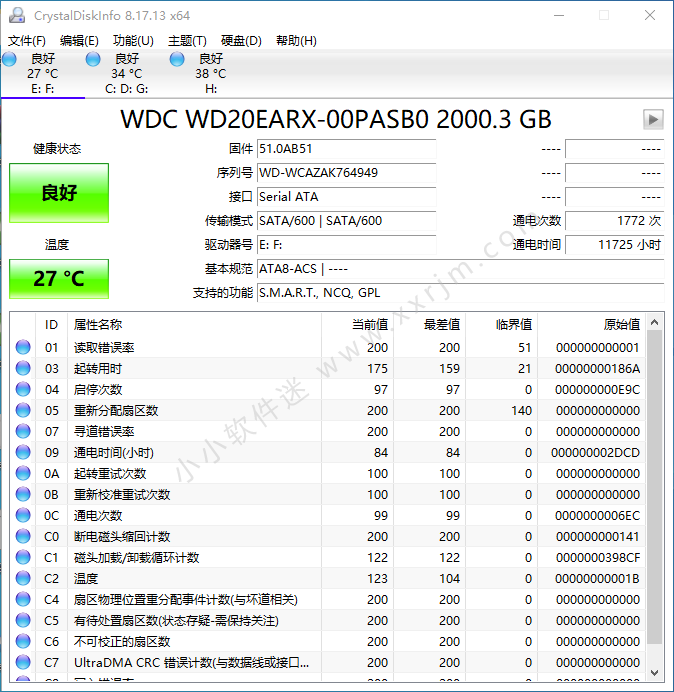Click the serial number field WD-WCAZAK764949

(347, 173)
